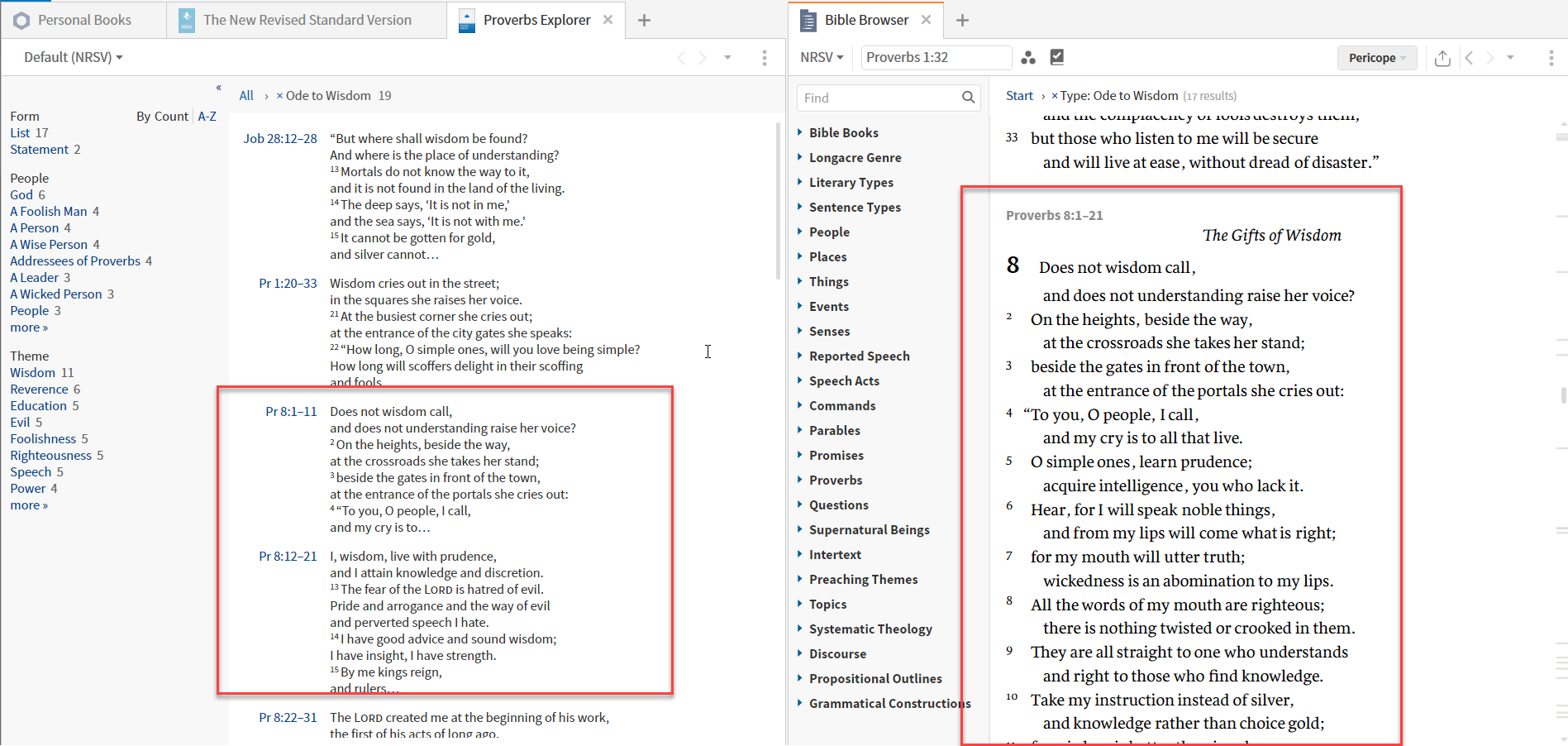Sort facets A-Z
Viewport: 1568px width, 746px height.
click(x=207, y=117)
